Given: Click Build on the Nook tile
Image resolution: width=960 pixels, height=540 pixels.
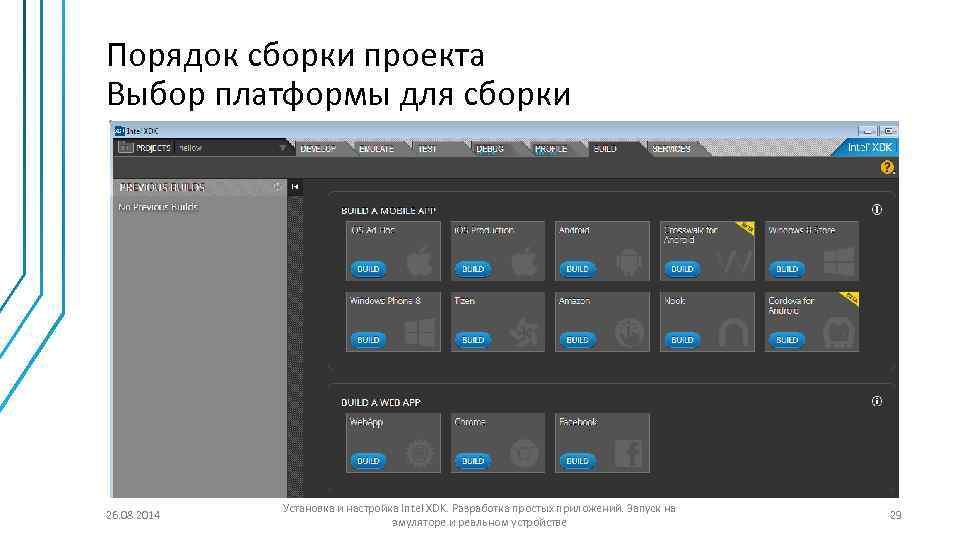Looking at the screenshot, I should pyautogui.click(x=682, y=339).
